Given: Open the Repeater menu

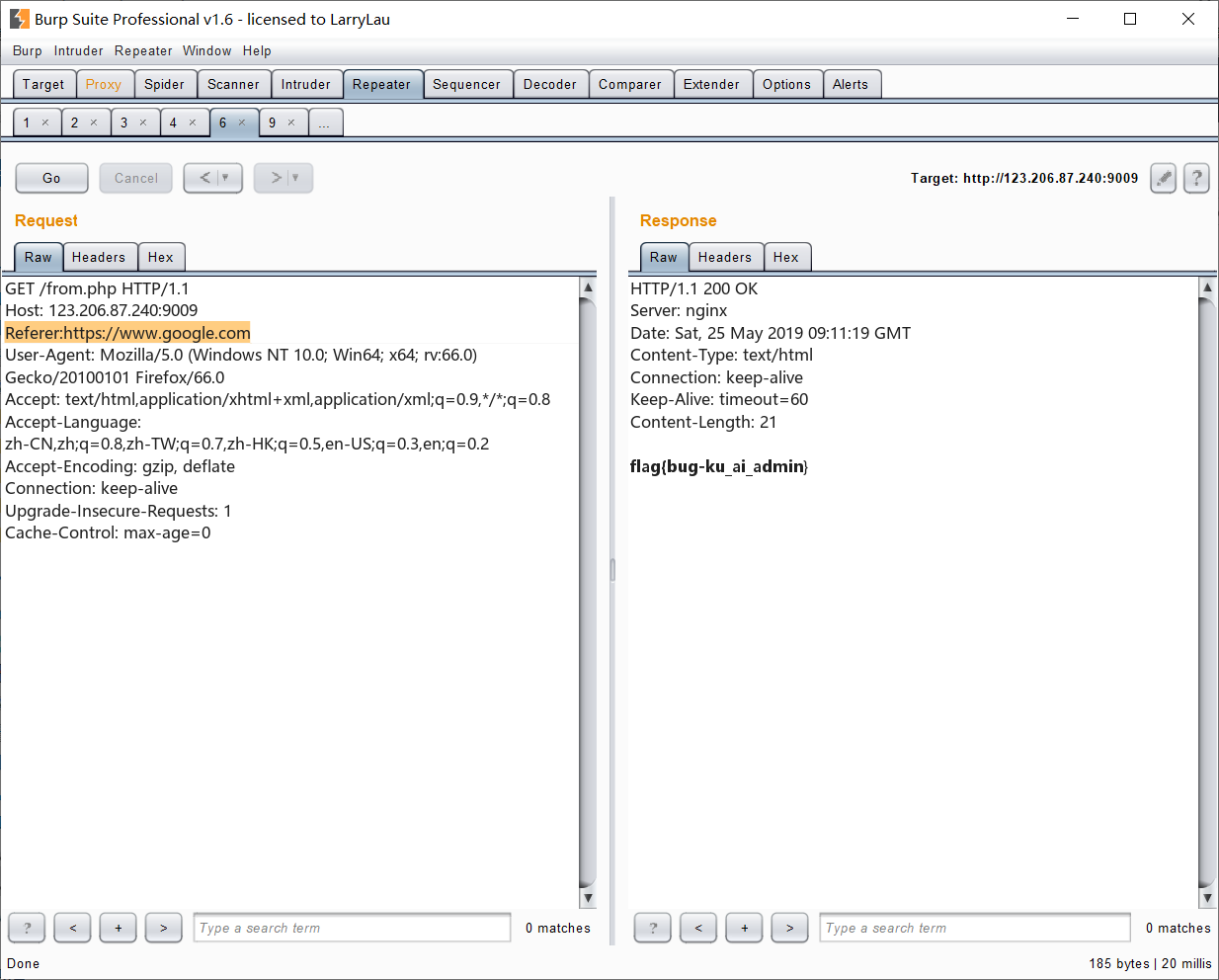Looking at the screenshot, I should click(x=142, y=50).
